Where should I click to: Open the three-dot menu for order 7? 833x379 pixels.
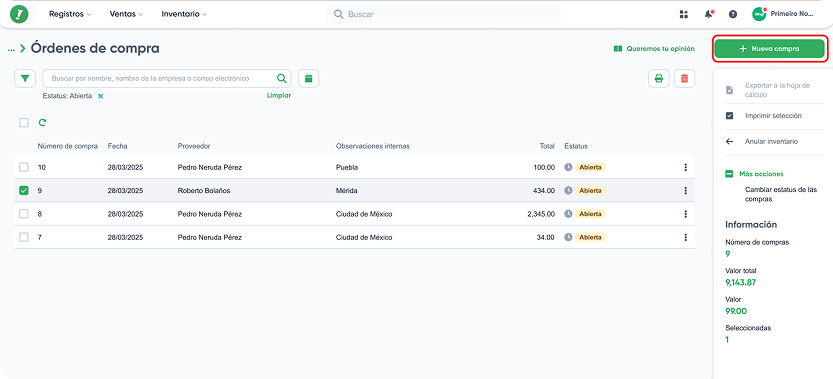pyautogui.click(x=685, y=237)
